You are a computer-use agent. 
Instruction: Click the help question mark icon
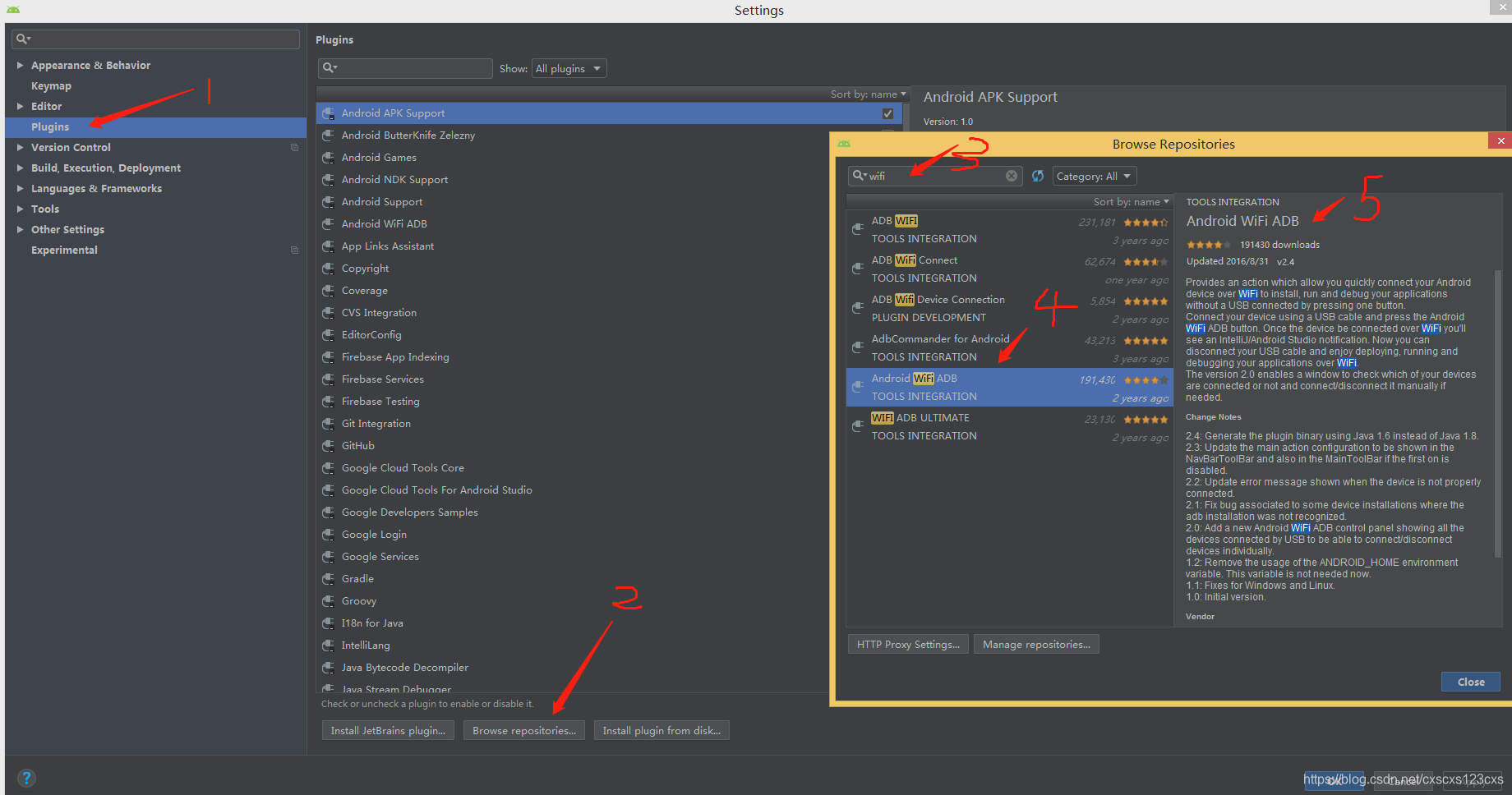[x=26, y=778]
